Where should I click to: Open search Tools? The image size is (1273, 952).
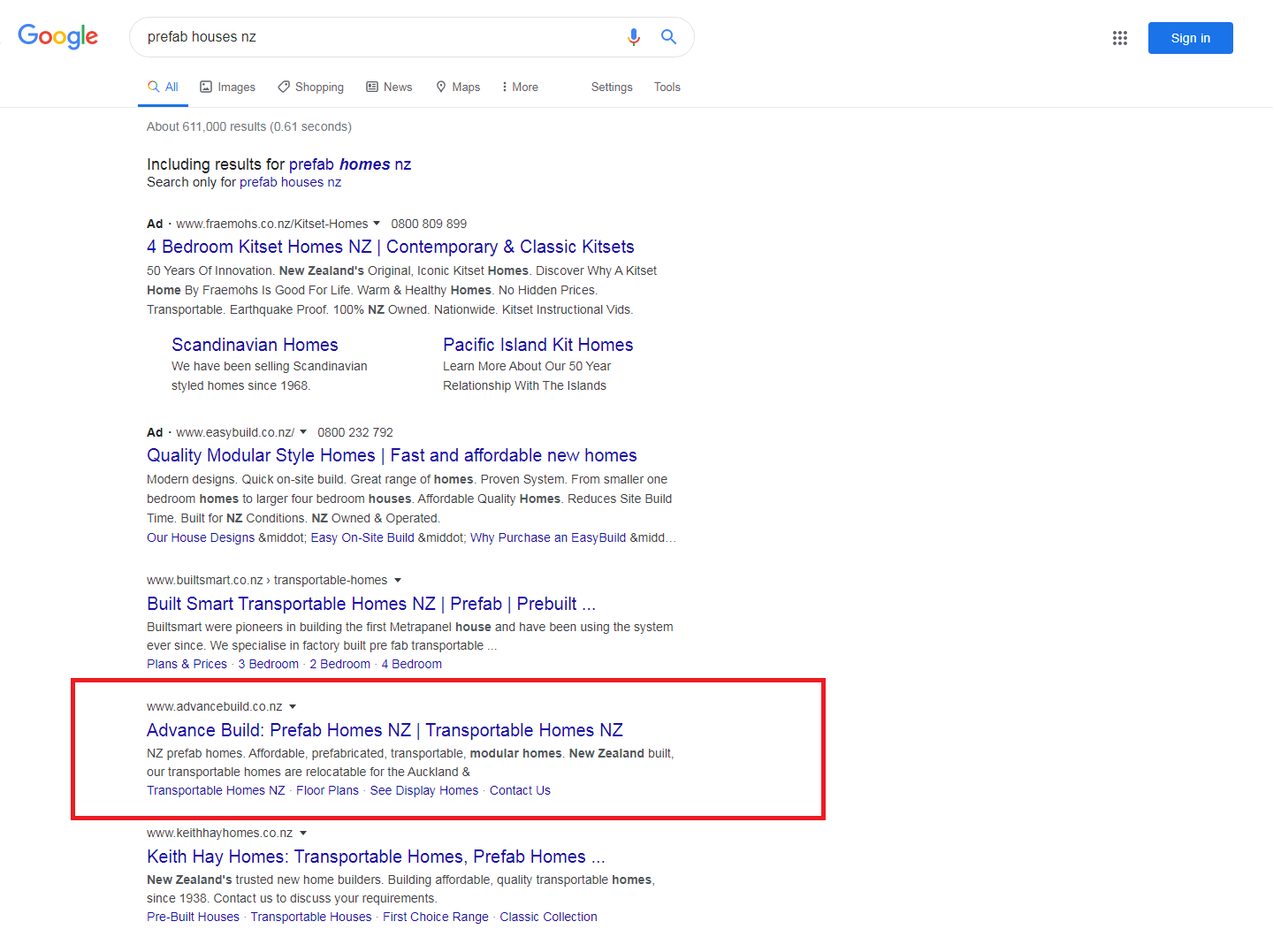(x=667, y=87)
